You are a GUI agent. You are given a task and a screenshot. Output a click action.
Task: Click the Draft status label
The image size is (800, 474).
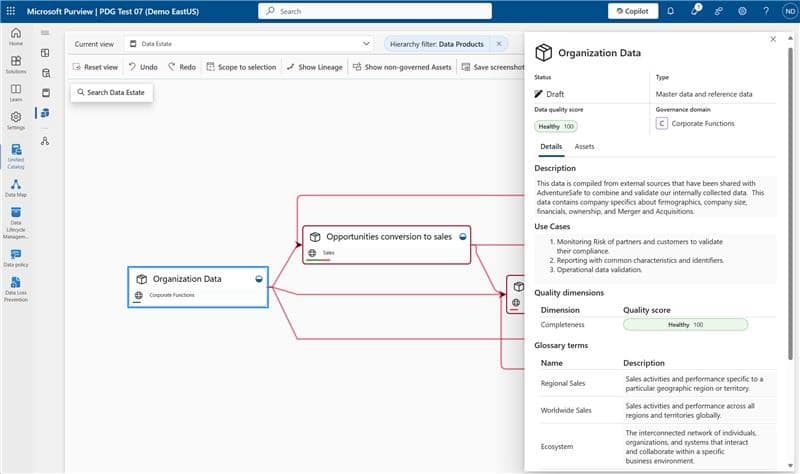click(549, 94)
